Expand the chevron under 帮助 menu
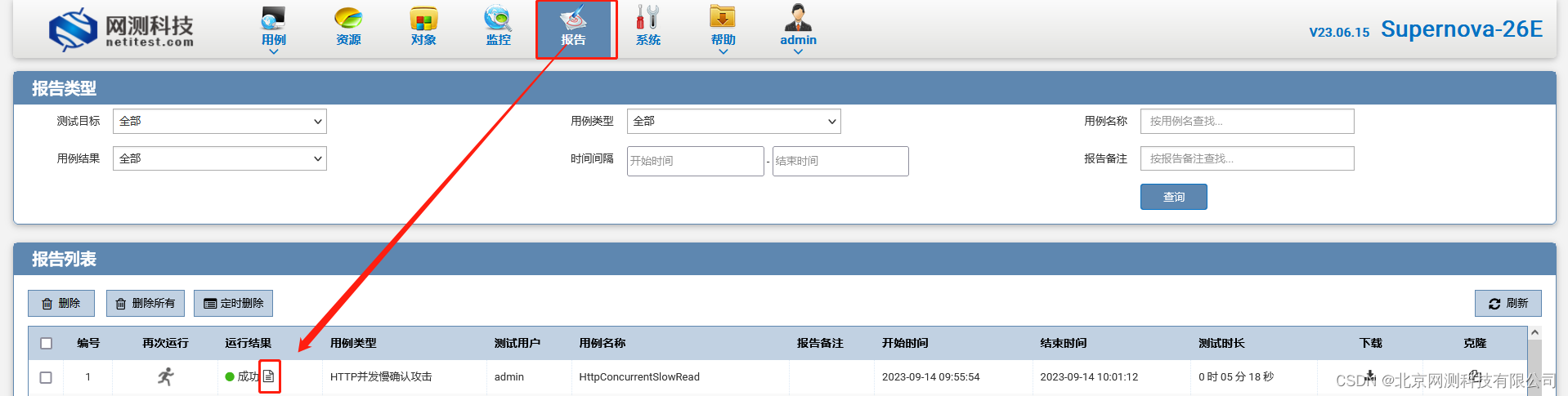1568x396 pixels. [x=724, y=51]
